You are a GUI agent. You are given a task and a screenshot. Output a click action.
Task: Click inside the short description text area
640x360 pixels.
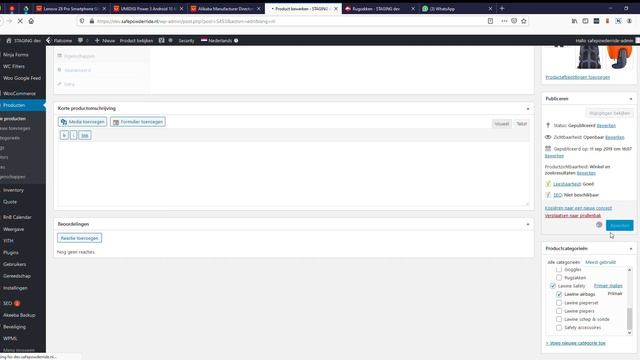293,174
